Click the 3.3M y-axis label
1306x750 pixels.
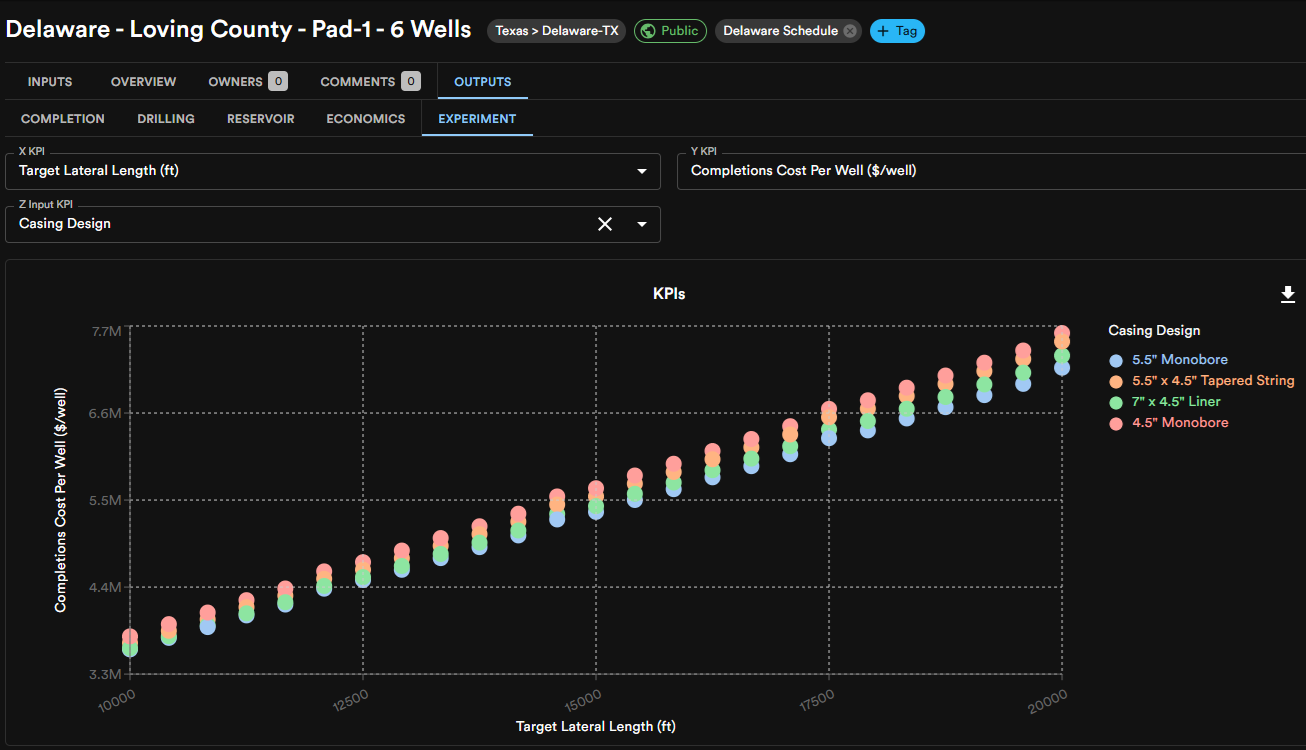click(106, 675)
